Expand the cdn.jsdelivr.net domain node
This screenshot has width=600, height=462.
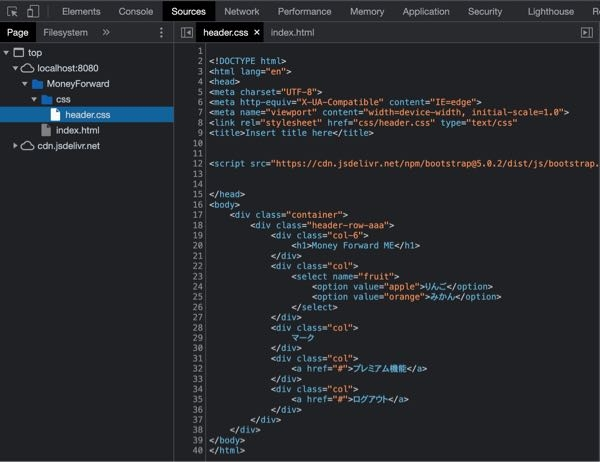point(15,146)
